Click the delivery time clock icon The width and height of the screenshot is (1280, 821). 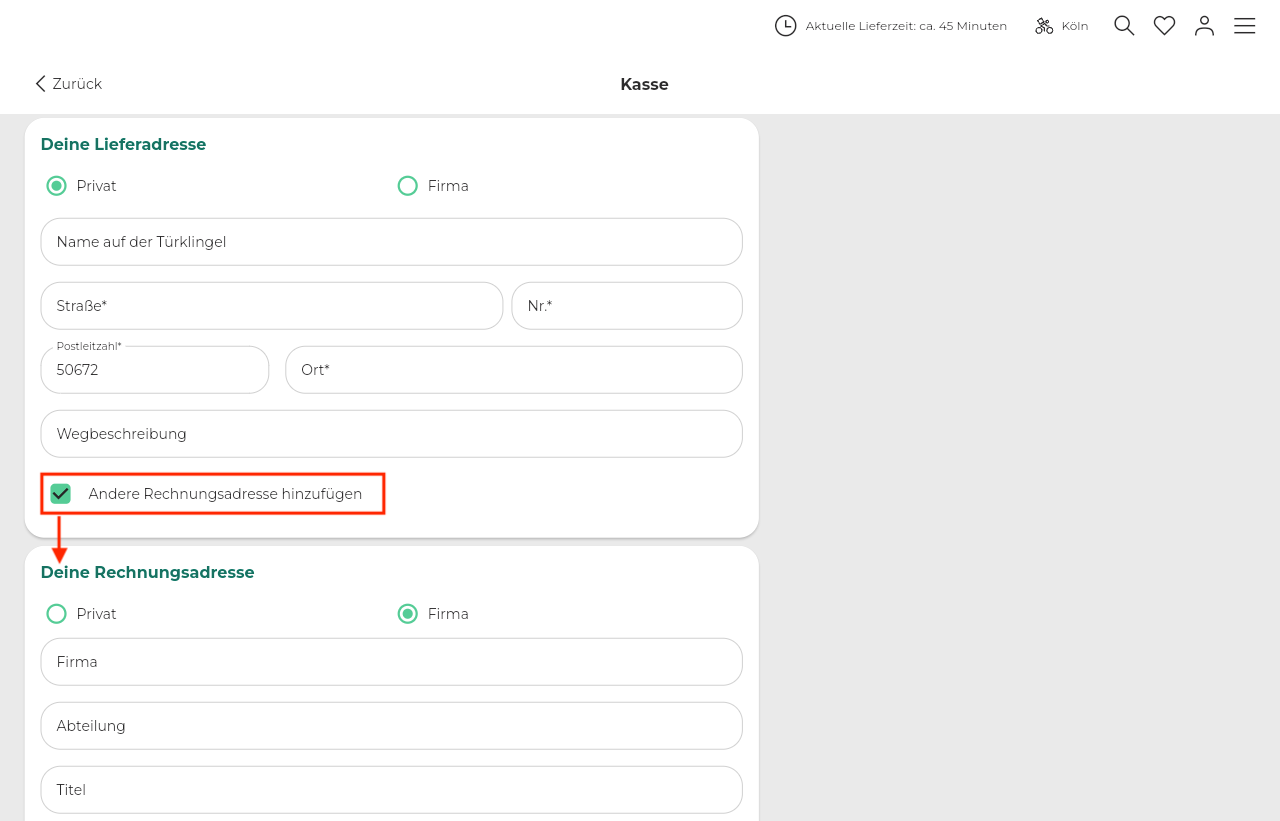[x=785, y=26]
